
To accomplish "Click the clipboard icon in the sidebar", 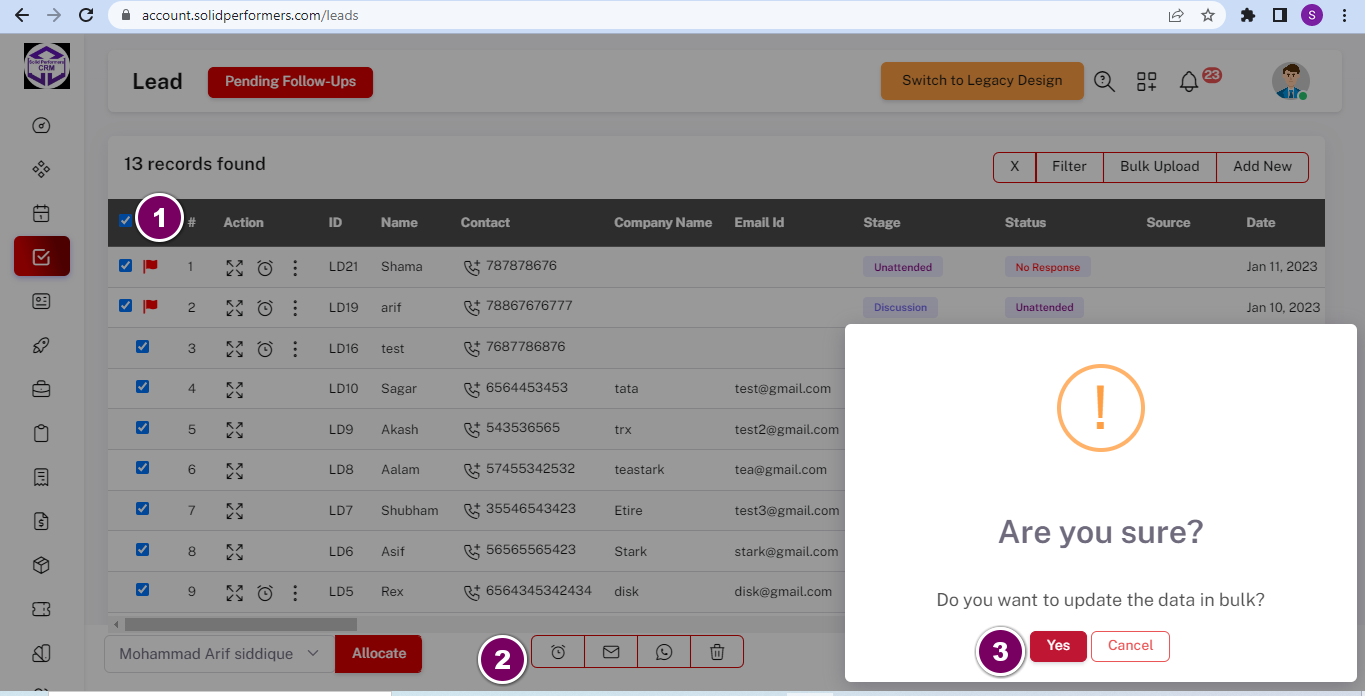I will point(41,433).
